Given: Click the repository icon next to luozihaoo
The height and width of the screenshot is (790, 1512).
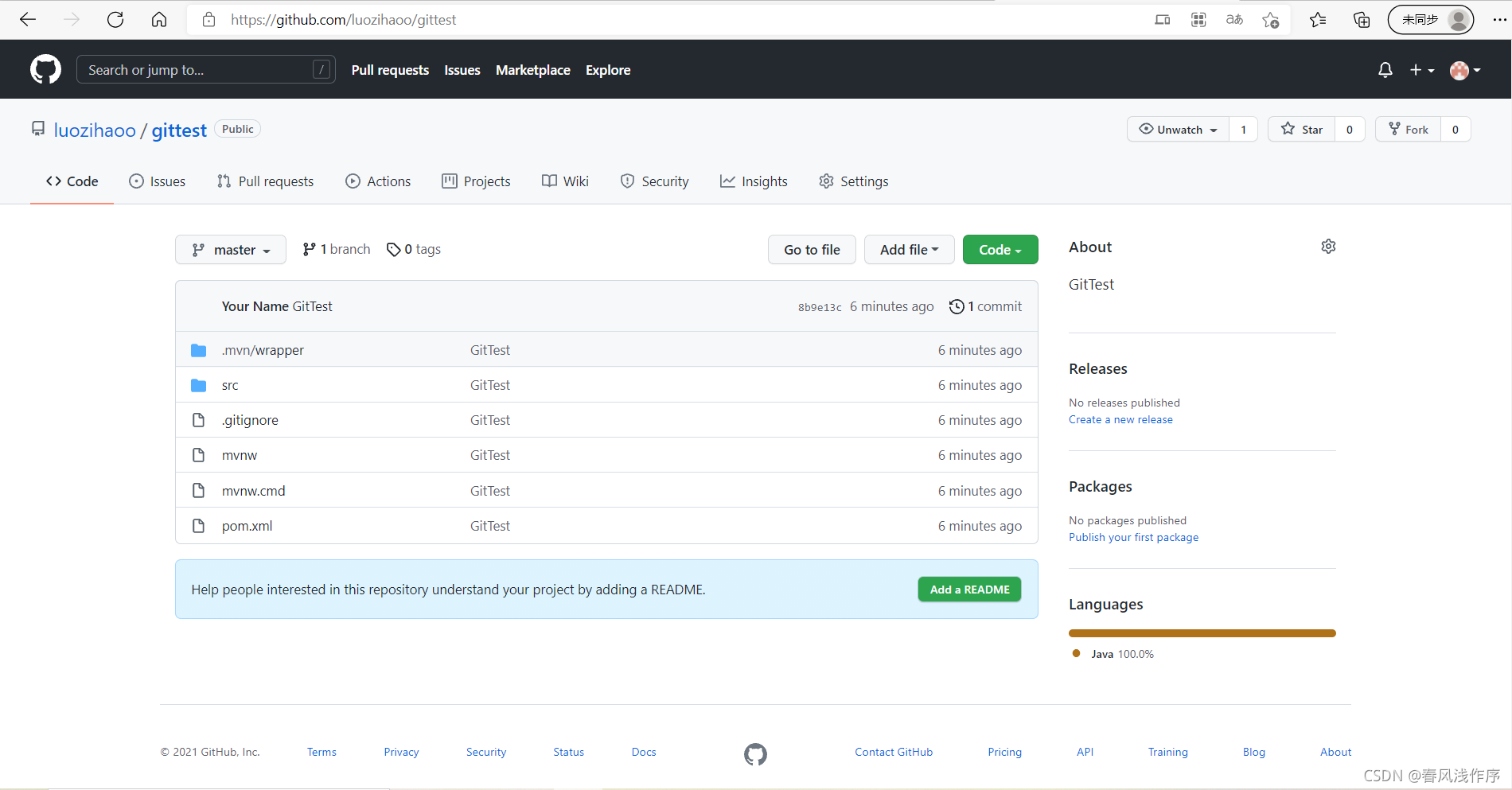Looking at the screenshot, I should 38,129.
